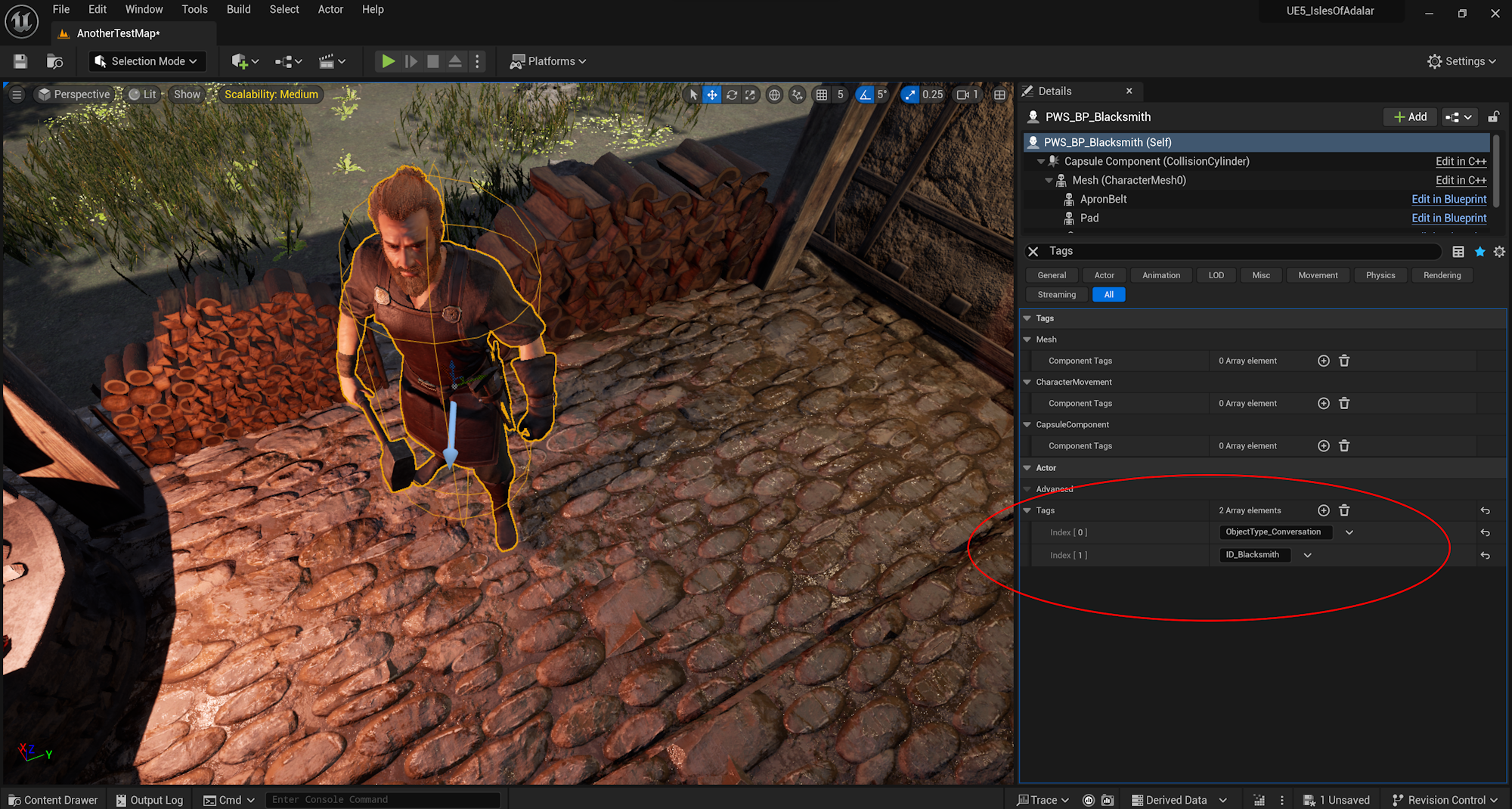Click the Play in editor button

click(x=388, y=61)
